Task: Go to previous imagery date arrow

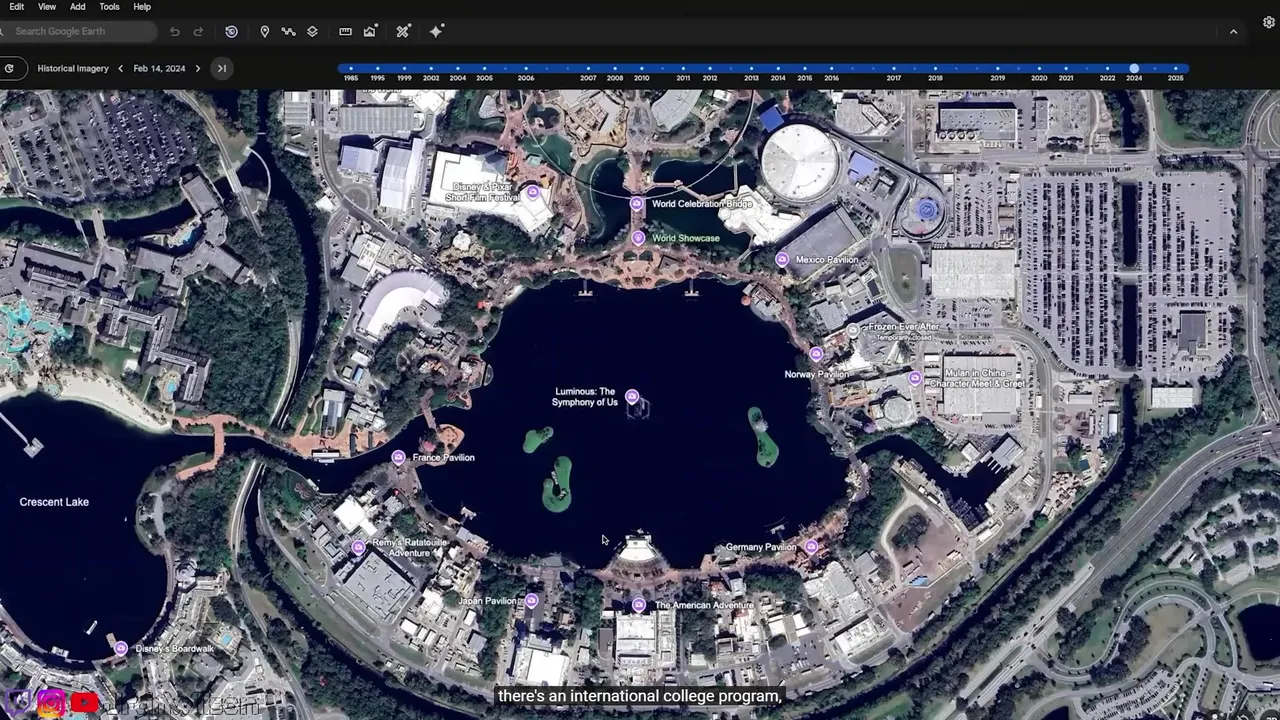Action: click(x=120, y=69)
